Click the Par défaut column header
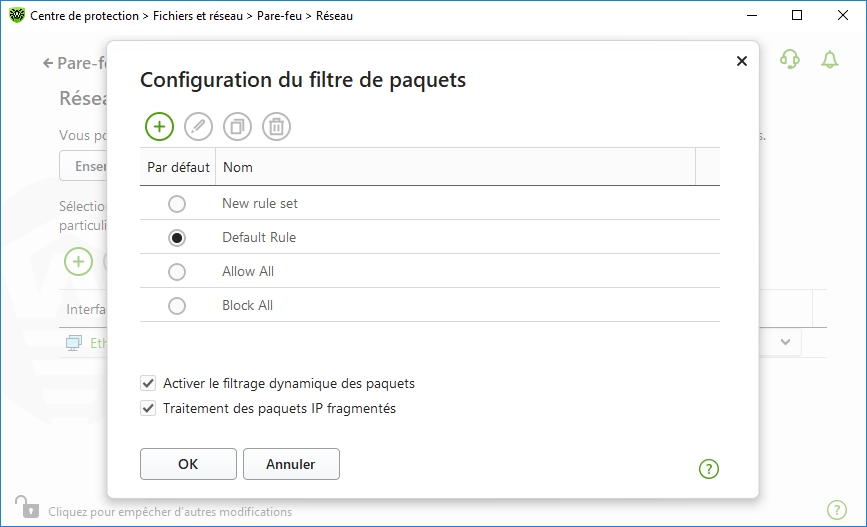This screenshot has width=867, height=527. [178, 167]
